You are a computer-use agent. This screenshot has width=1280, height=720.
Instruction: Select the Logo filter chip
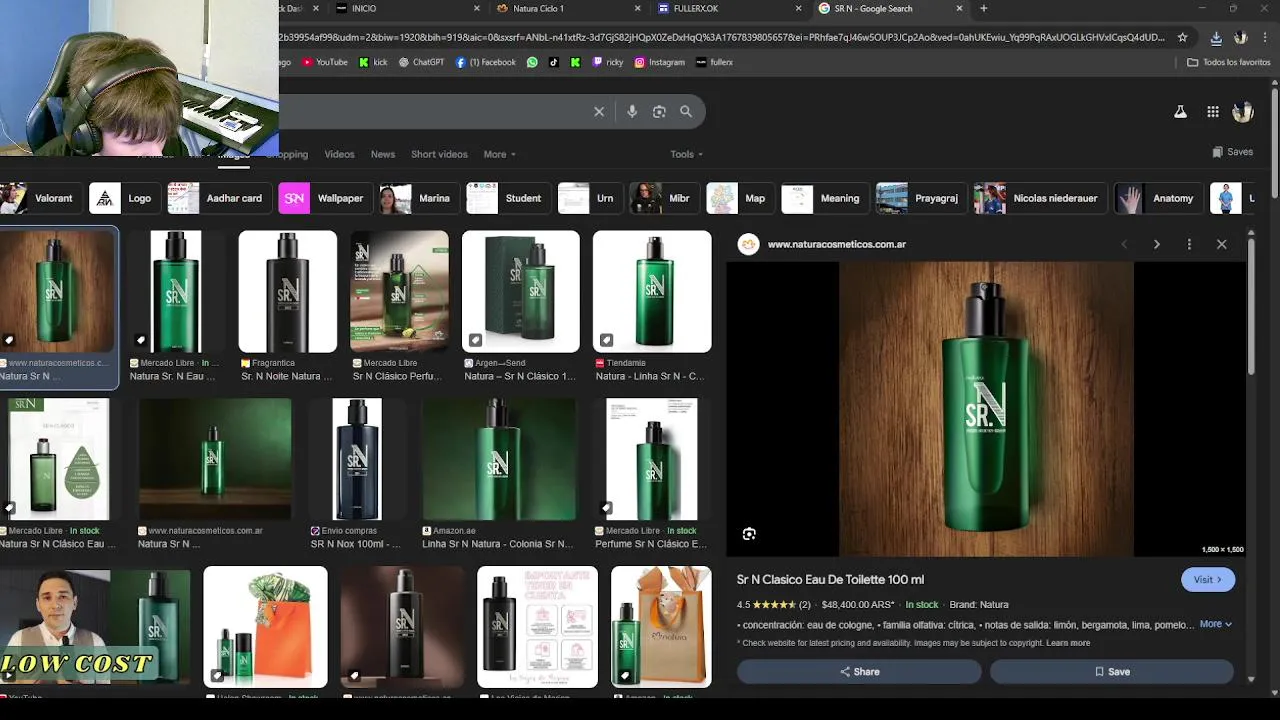coord(124,198)
